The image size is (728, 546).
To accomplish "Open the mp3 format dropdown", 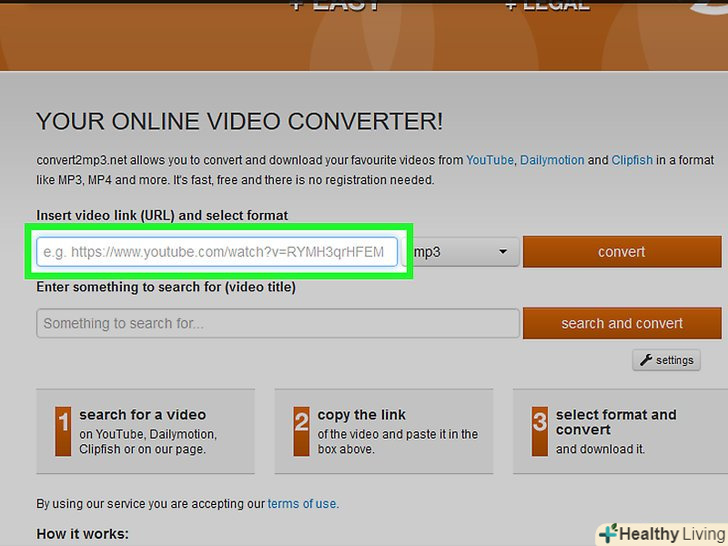I will [461, 252].
